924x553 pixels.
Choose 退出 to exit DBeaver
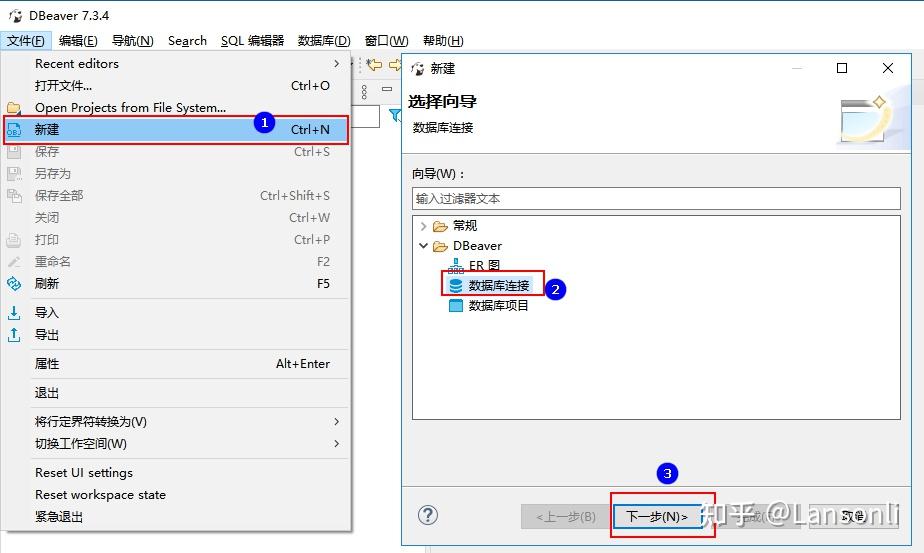pyautogui.click(x=176, y=393)
